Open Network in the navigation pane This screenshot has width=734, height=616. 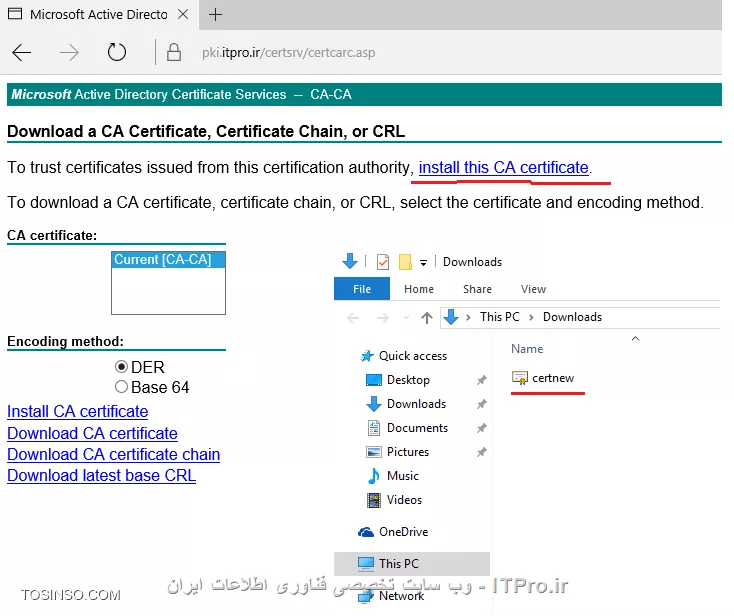pyautogui.click(x=401, y=596)
